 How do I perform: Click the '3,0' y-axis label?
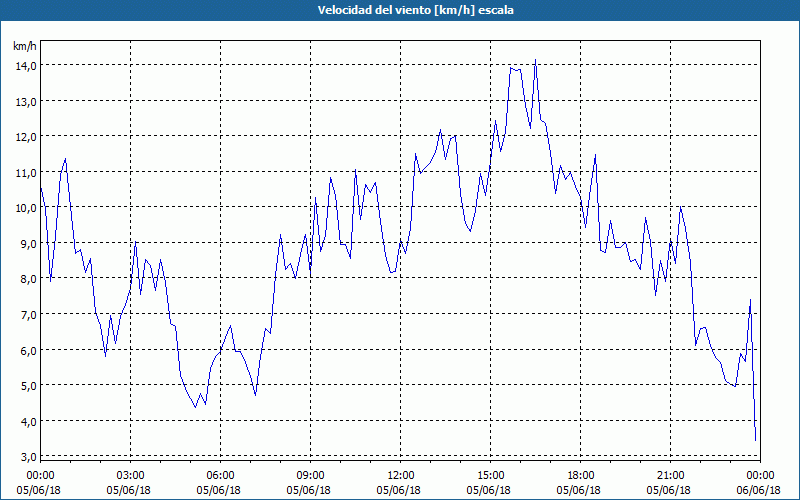point(29,457)
